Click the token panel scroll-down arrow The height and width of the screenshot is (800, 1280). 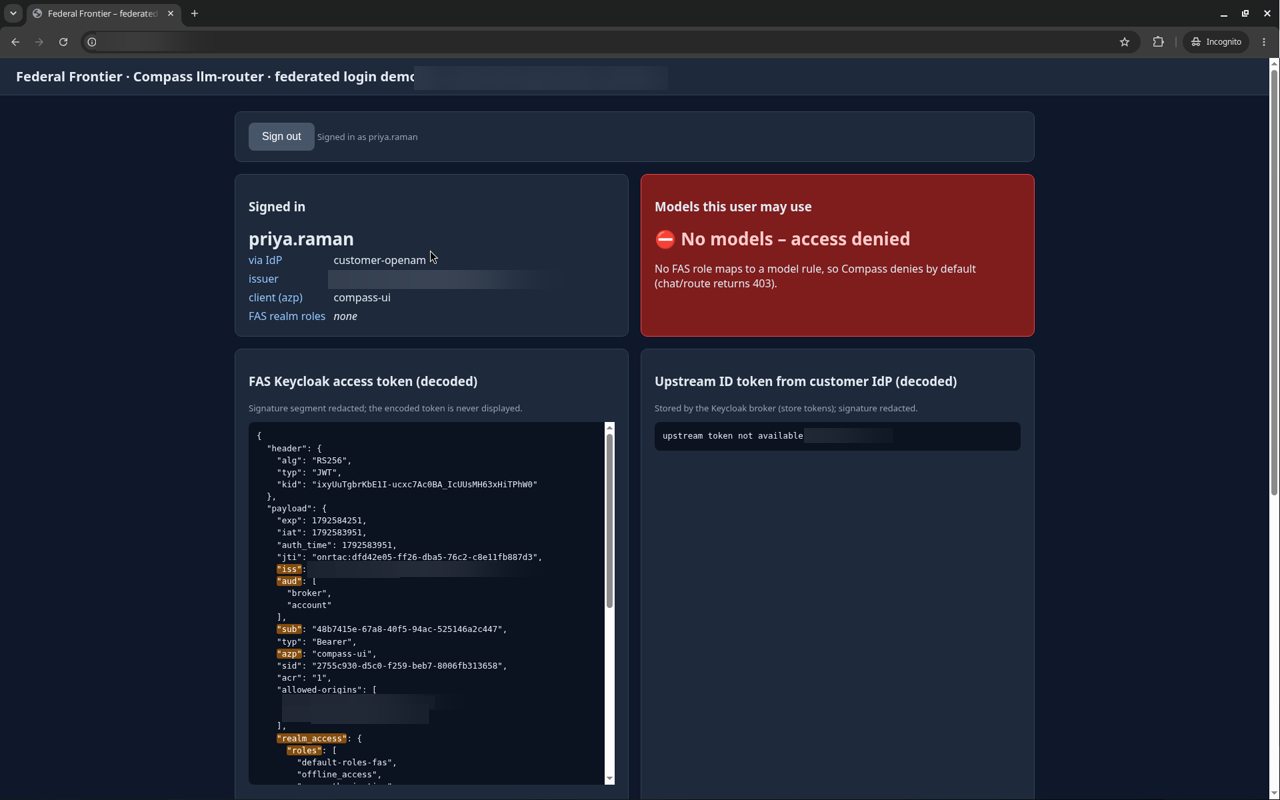click(609, 779)
